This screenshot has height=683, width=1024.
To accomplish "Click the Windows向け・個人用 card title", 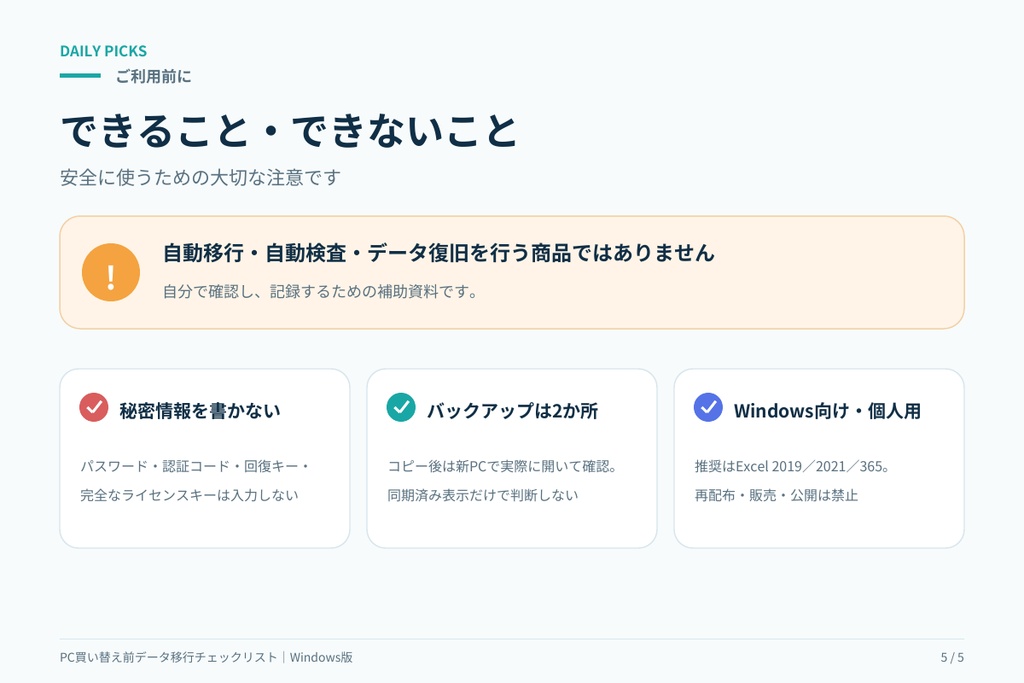I will click(827, 411).
